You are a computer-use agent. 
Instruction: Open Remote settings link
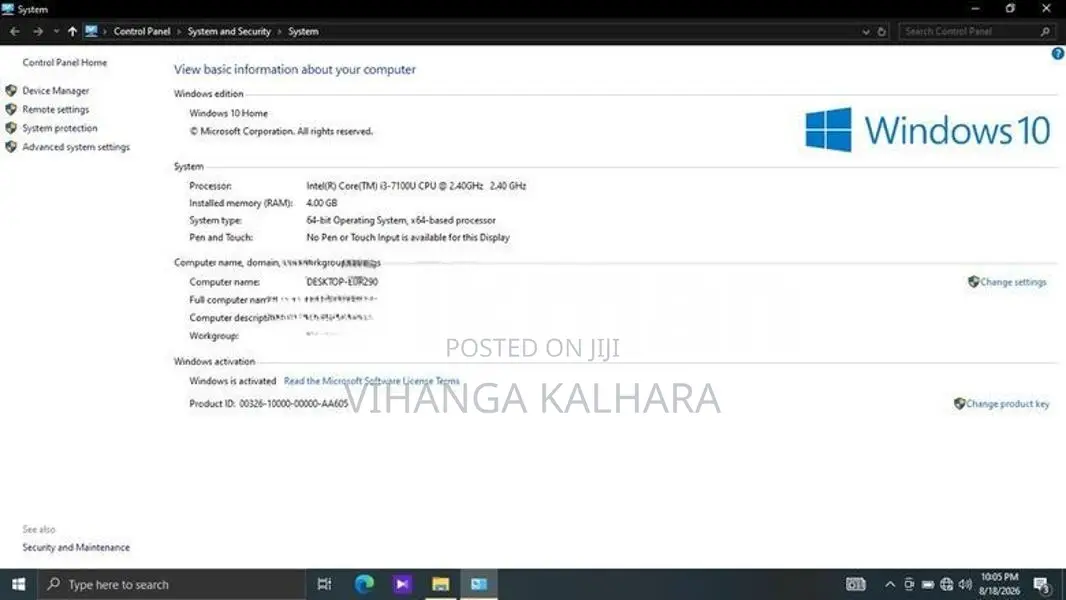[55, 109]
